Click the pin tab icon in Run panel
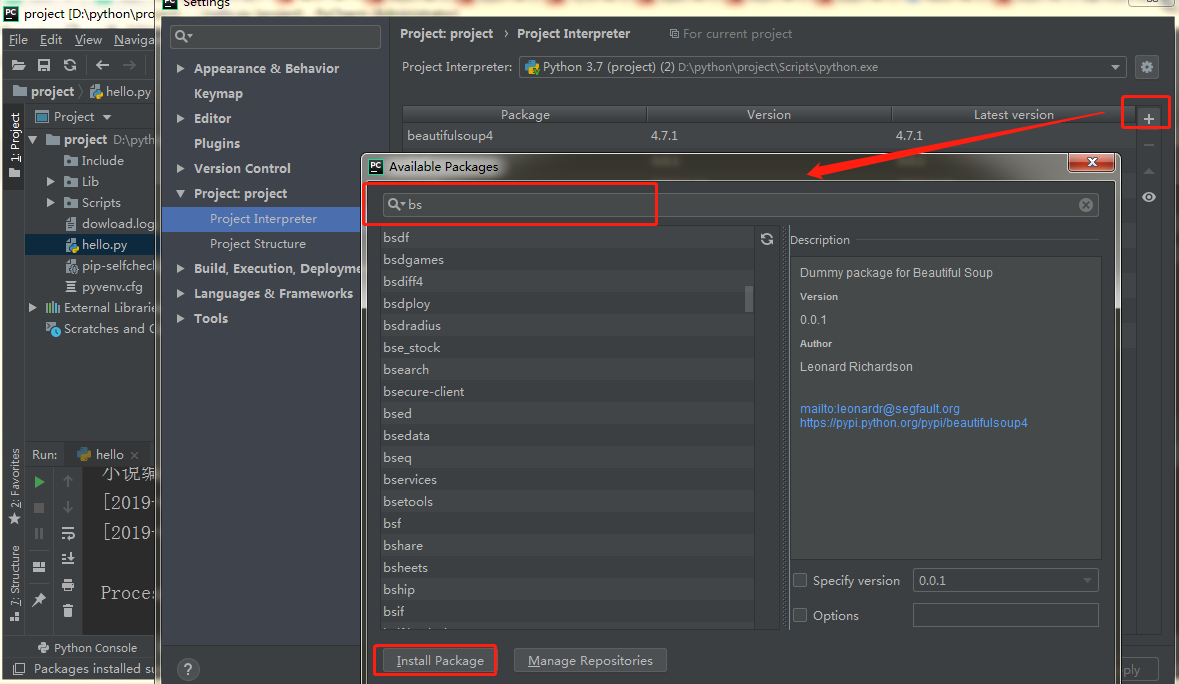The image size is (1179, 684). click(39, 599)
